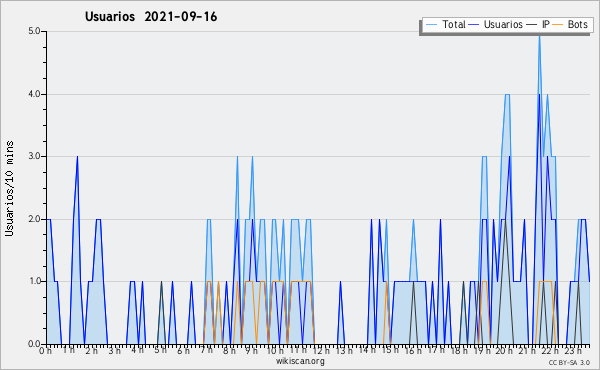Click the 'wikiscan.org' caption below the chart
This screenshot has width=600, height=370.
pyautogui.click(x=300, y=361)
